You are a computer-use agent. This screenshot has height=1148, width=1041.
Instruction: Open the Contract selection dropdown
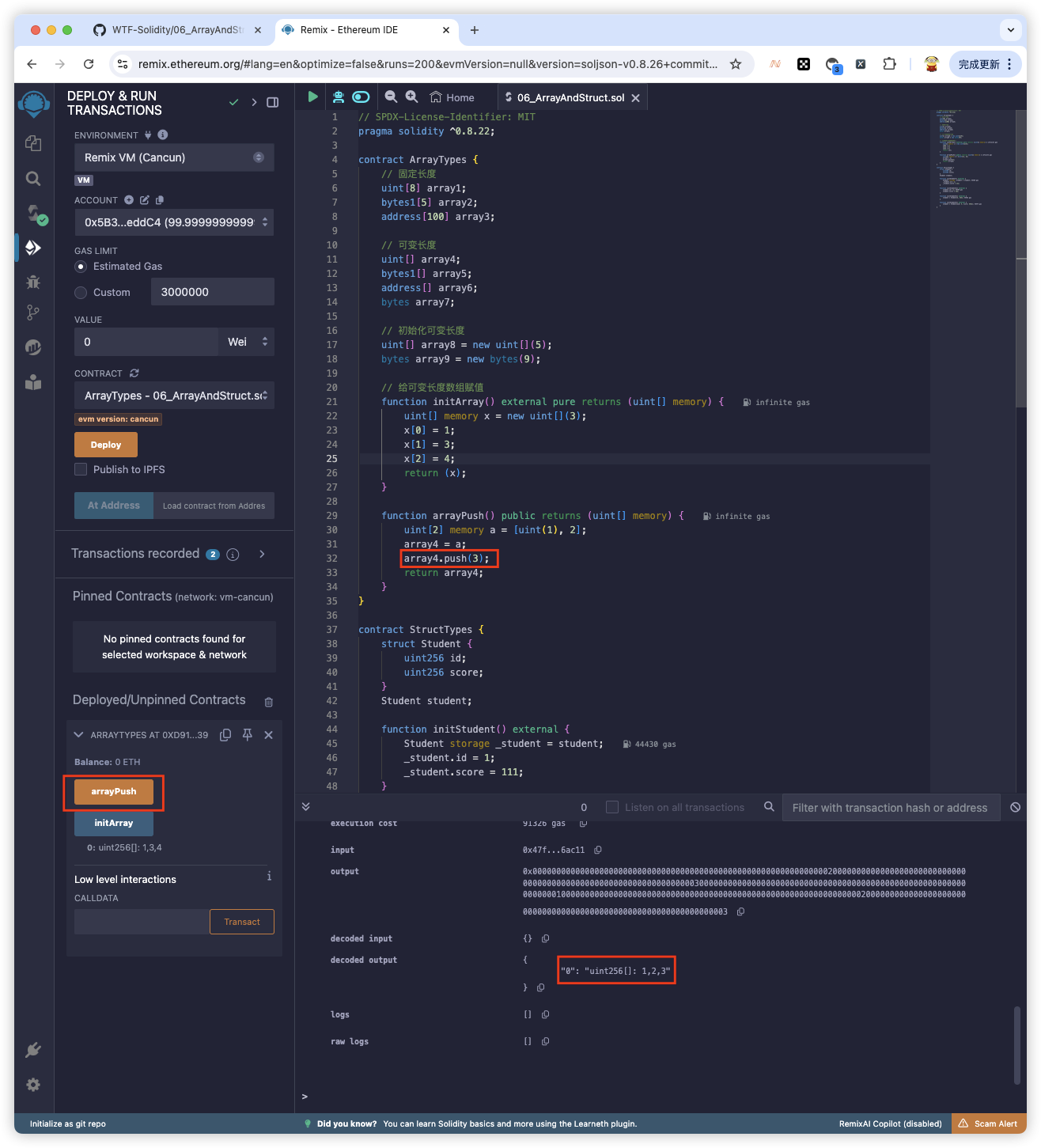174,396
